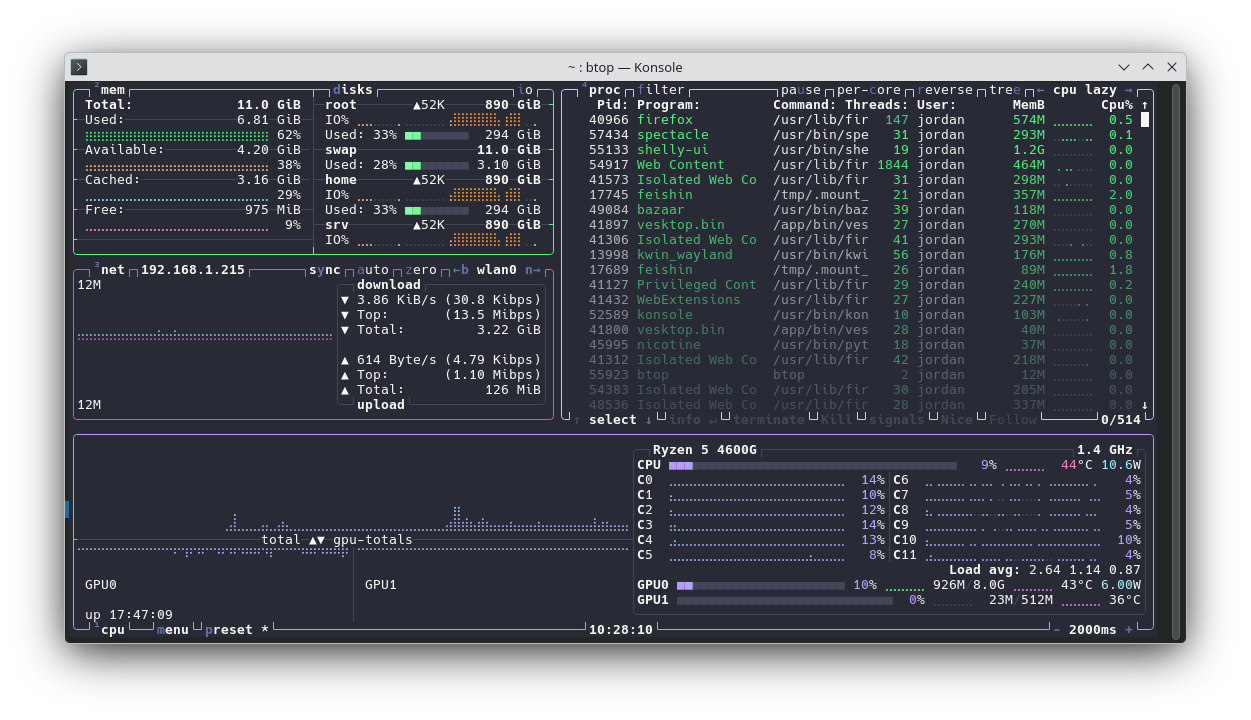Click the up arrow left of select
The height and width of the screenshot is (720, 1251).
pos(577,420)
